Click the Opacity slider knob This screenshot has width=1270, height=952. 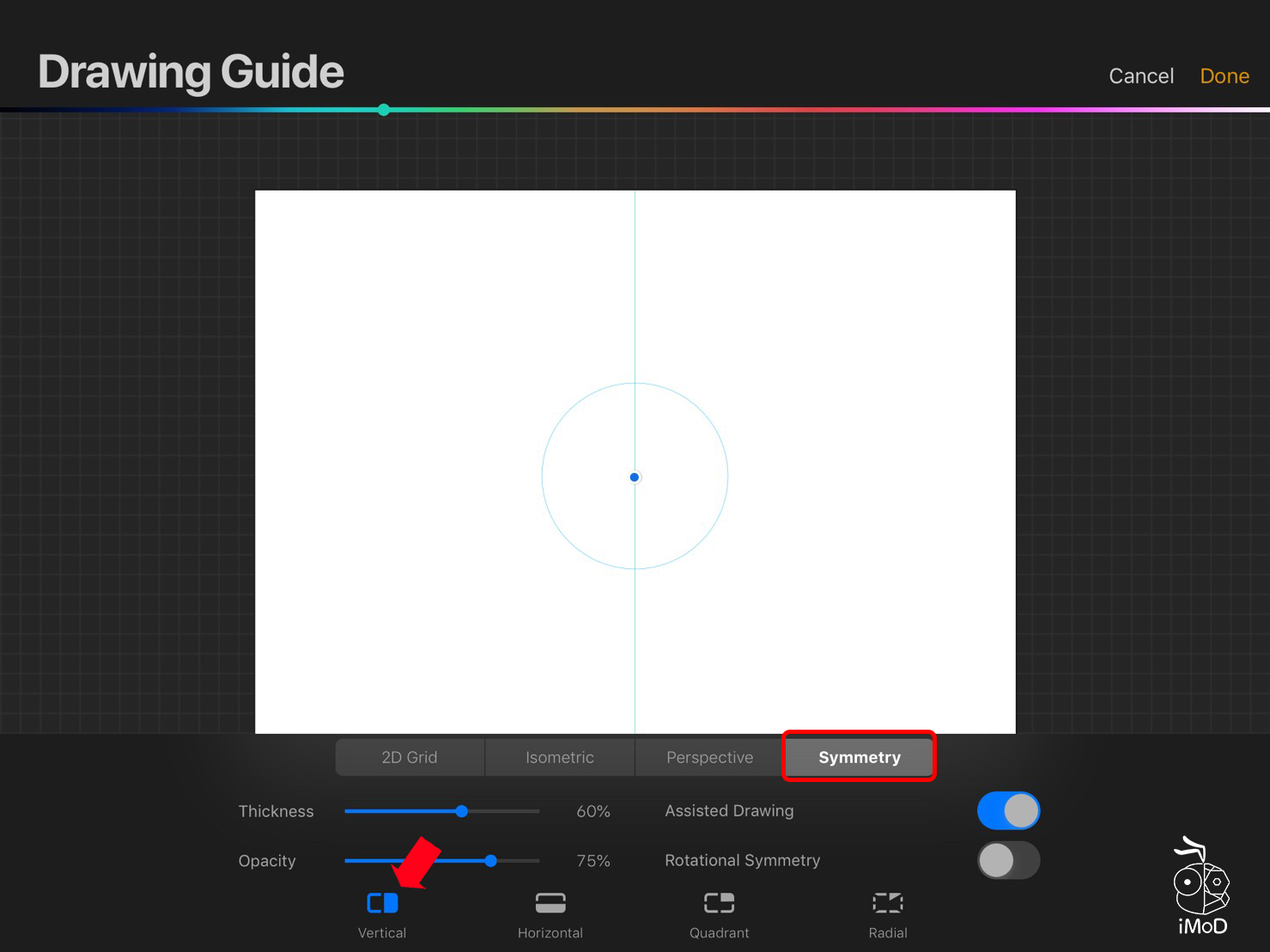[490, 860]
